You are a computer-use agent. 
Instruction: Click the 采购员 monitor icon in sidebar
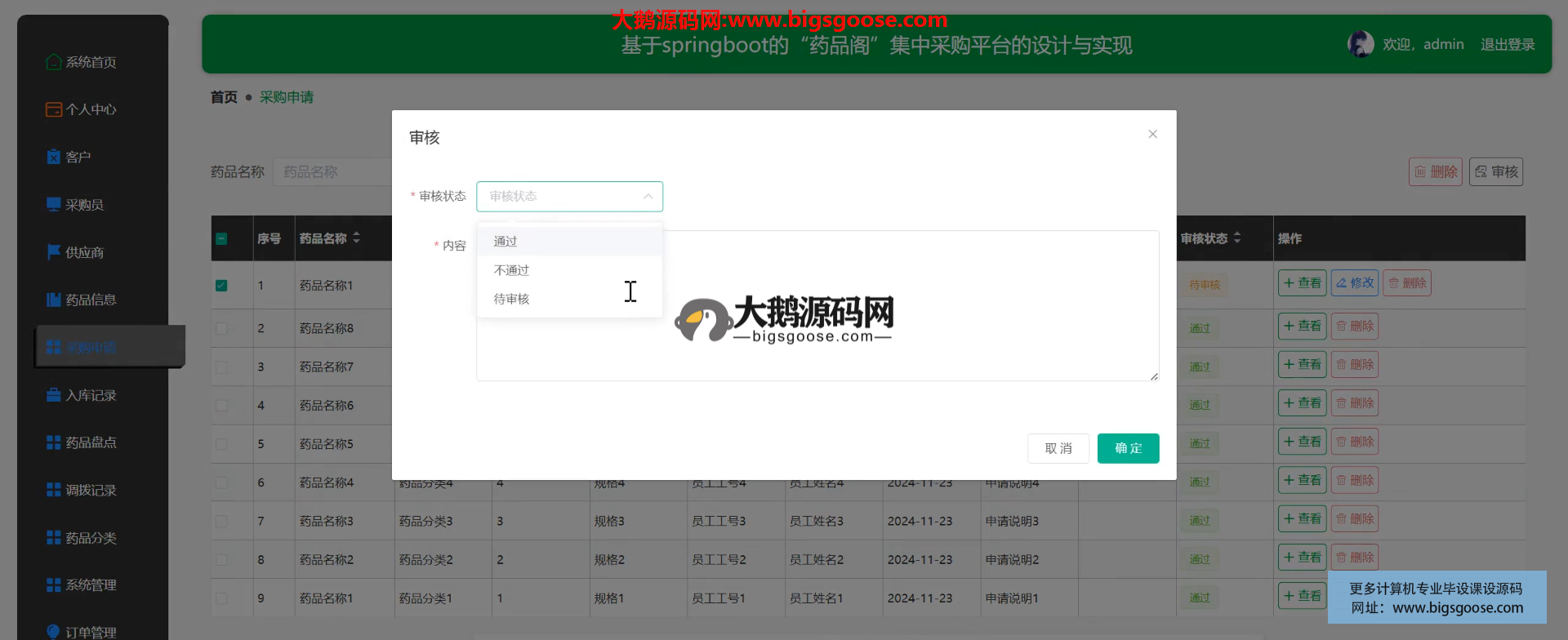[x=54, y=204]
